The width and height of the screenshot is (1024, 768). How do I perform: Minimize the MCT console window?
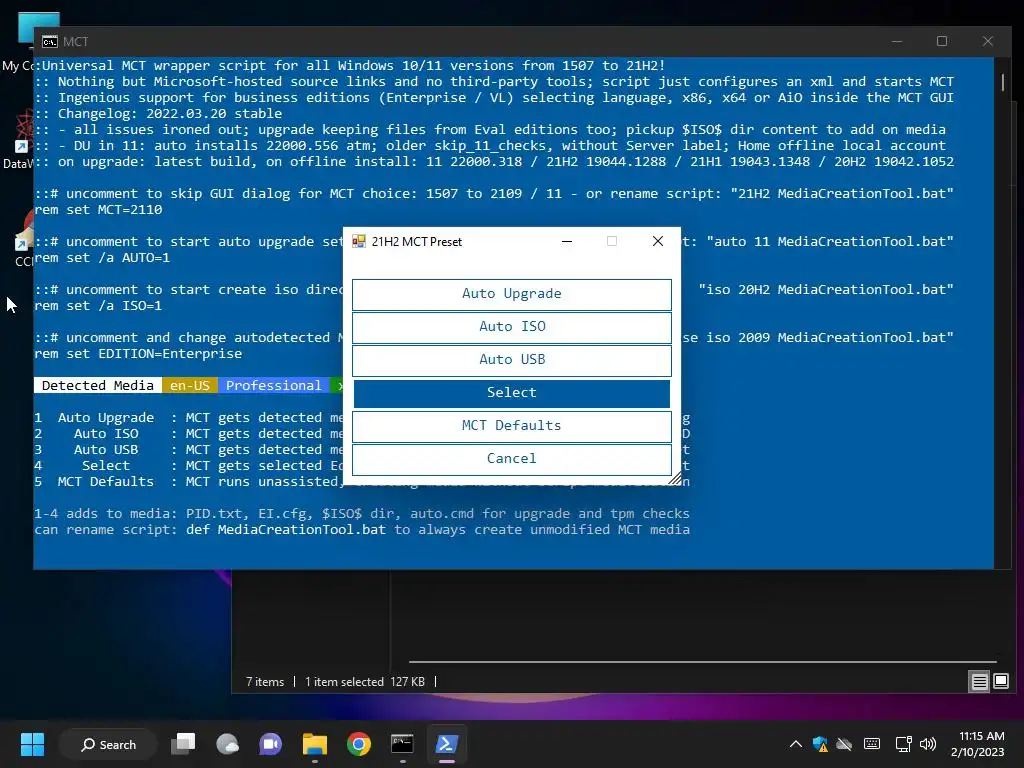point(897,41)
